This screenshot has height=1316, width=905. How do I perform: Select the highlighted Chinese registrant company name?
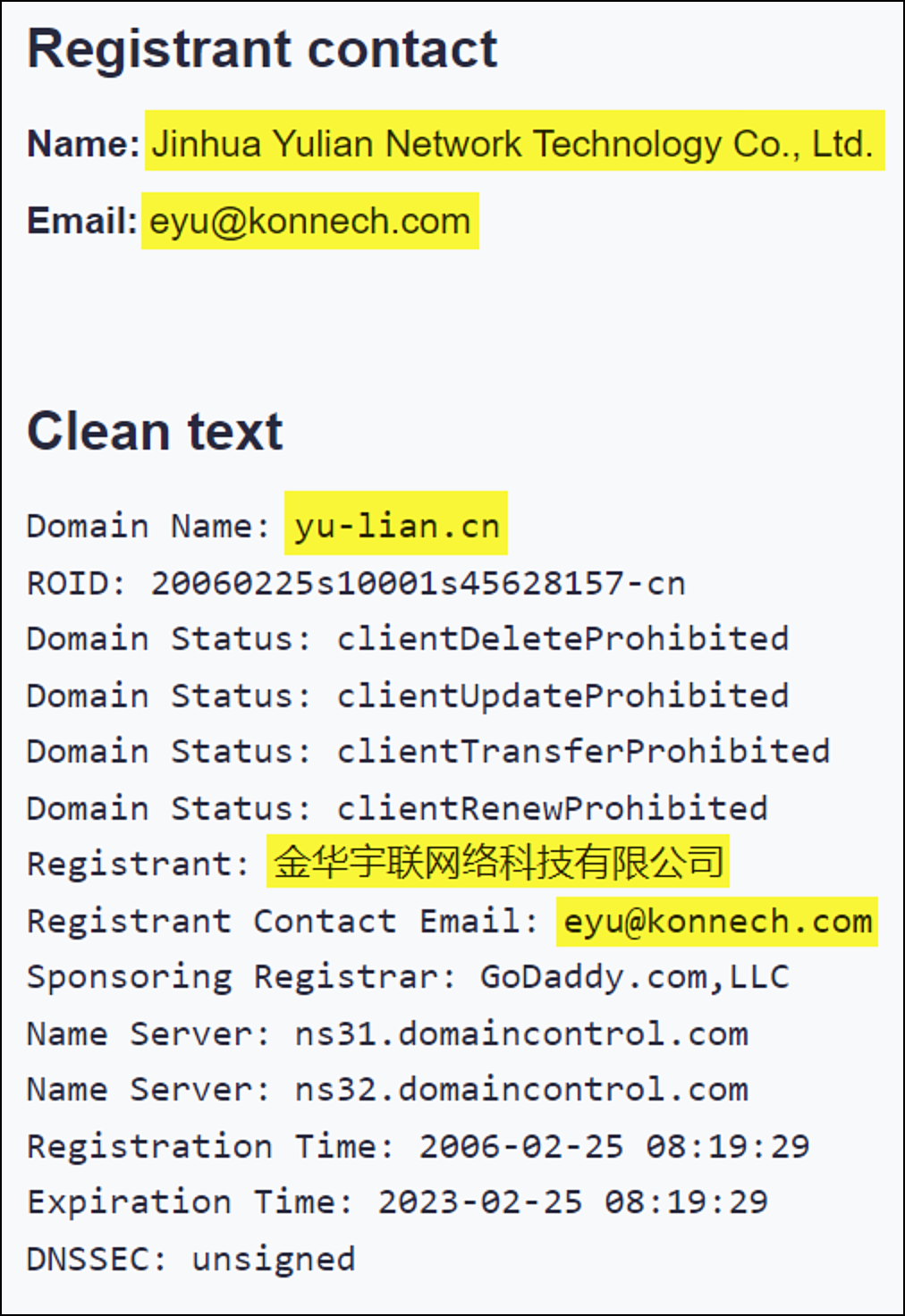(x=498, y=862)
